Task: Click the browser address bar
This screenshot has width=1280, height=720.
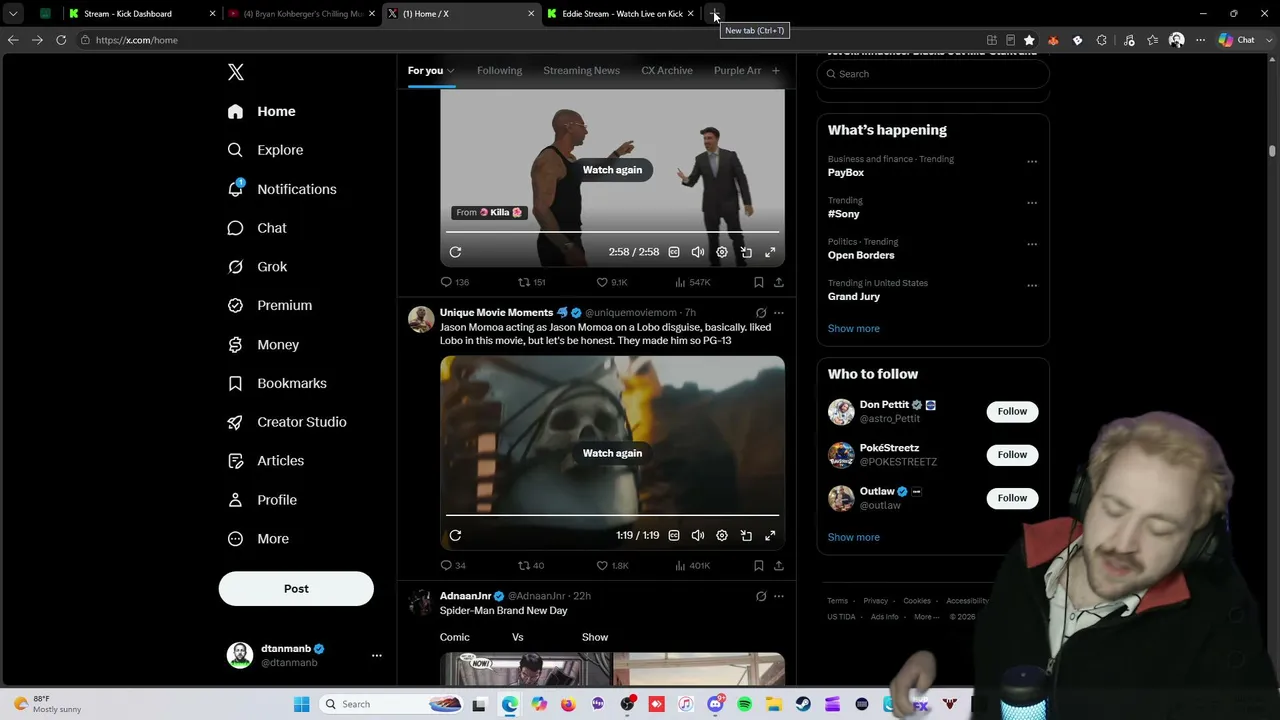Action: pyautogui.click(x=530, y=40)
